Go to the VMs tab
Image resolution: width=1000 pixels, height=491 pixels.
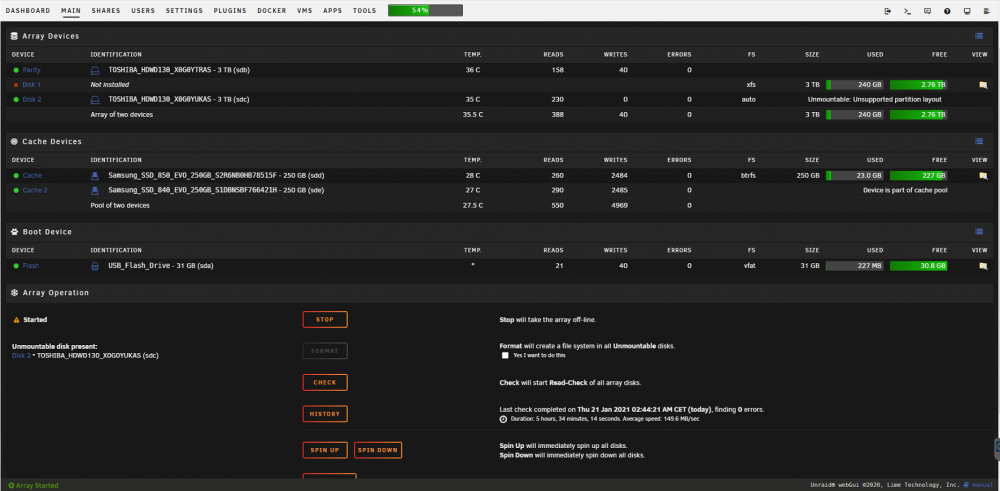click(305, 11)
